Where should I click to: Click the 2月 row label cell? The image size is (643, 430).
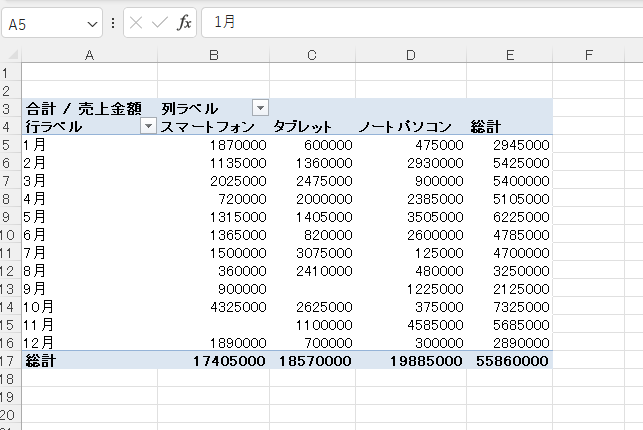click(90, 163)
